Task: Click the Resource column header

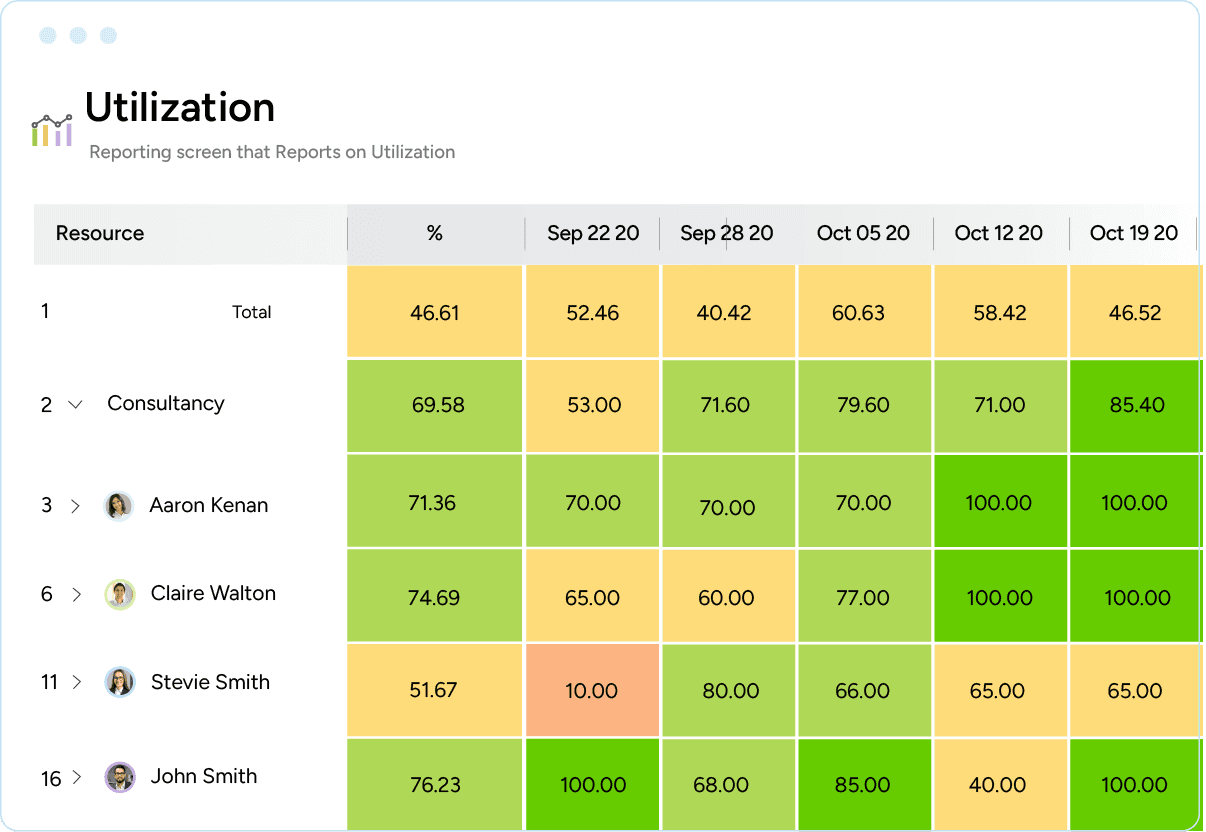Action: (100, 233)
